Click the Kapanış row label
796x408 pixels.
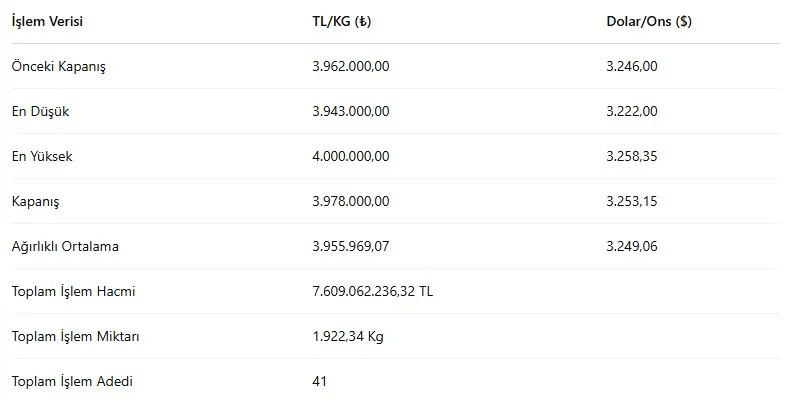36,201
